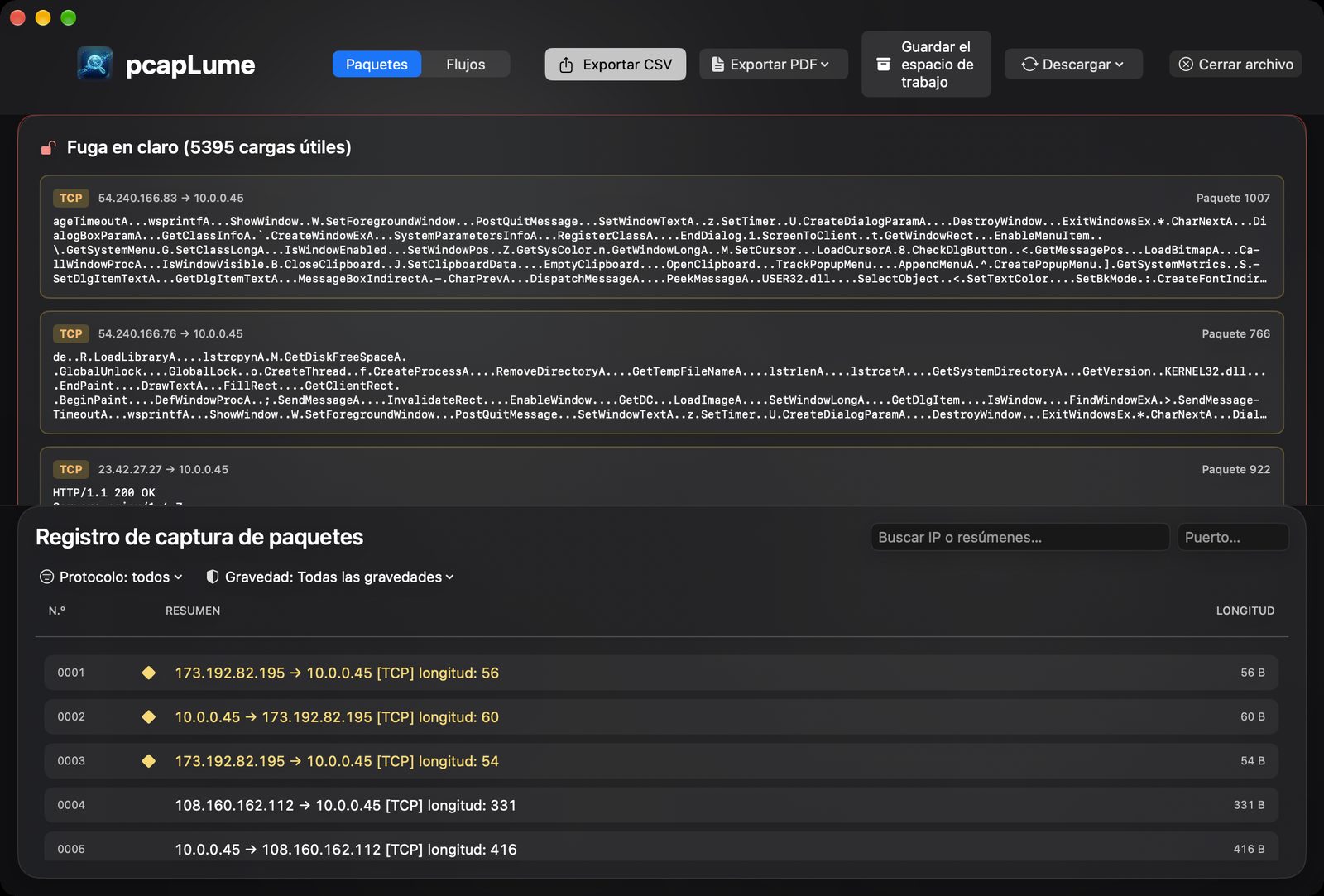Click the document icon in Exportar PDF
The height and width of the screenshot is (896, 1324).
(717, 65)
